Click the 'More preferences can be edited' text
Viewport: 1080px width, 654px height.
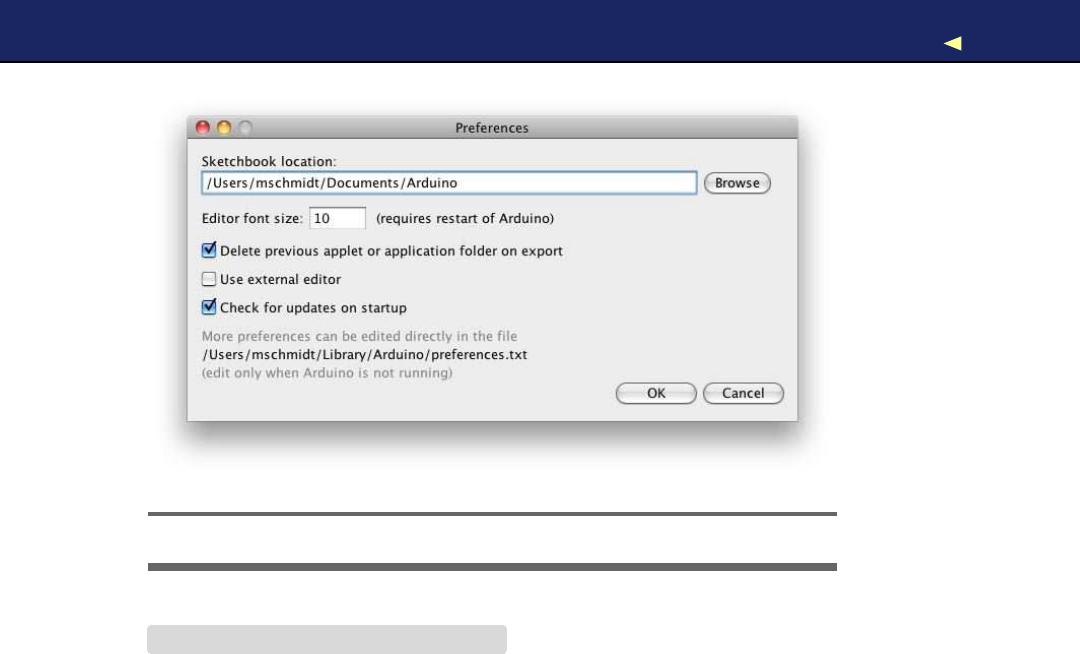pyautogui.click(x=360, y=336)
